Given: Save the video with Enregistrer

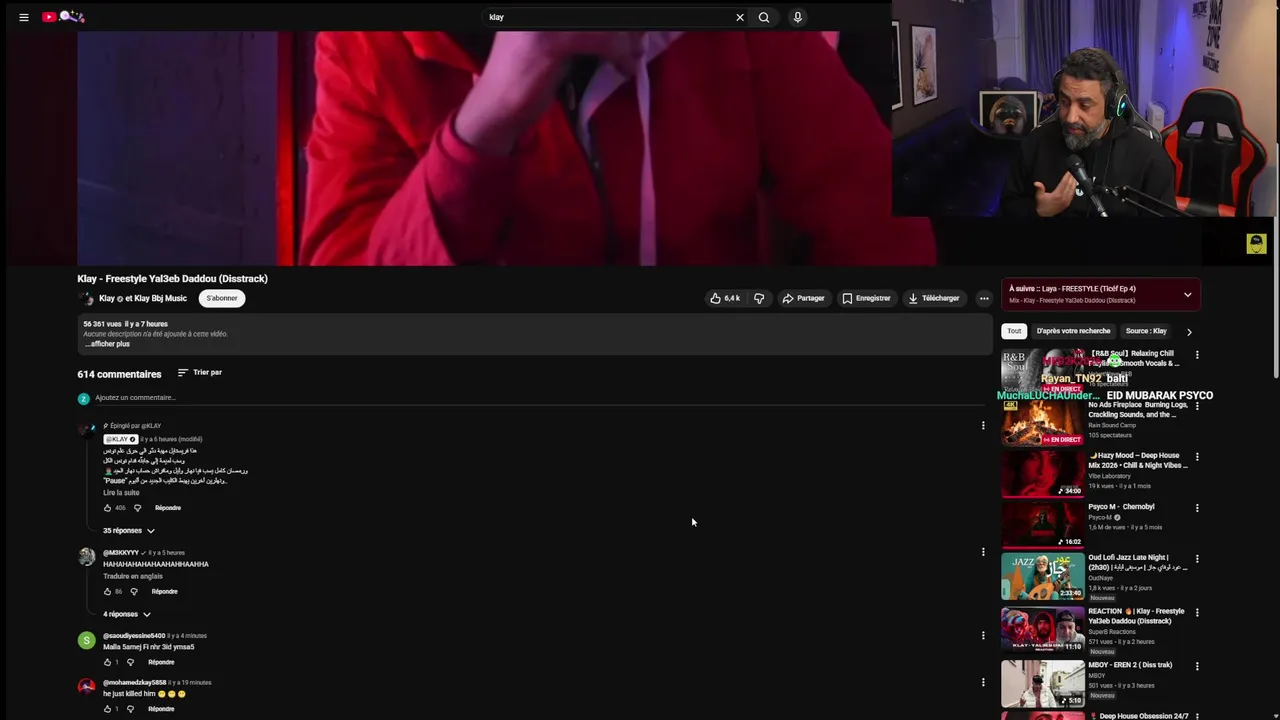Looking at the screenshot, I should [866, 298].
